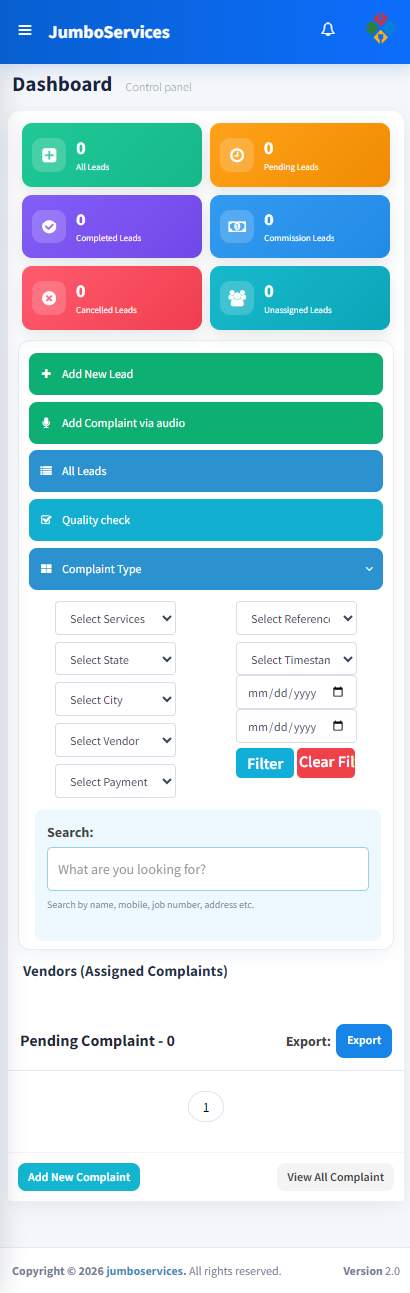The height and width of the screenshot is (1293, 410).
Task: Expand the Complaint Type chevron
Action: pyautogui.click(x=369, y=569)
